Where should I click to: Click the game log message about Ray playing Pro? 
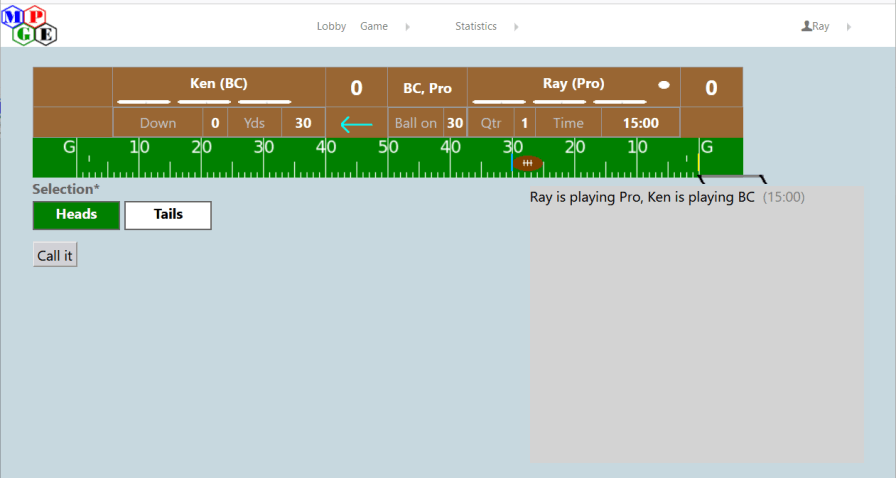(667, 197)
